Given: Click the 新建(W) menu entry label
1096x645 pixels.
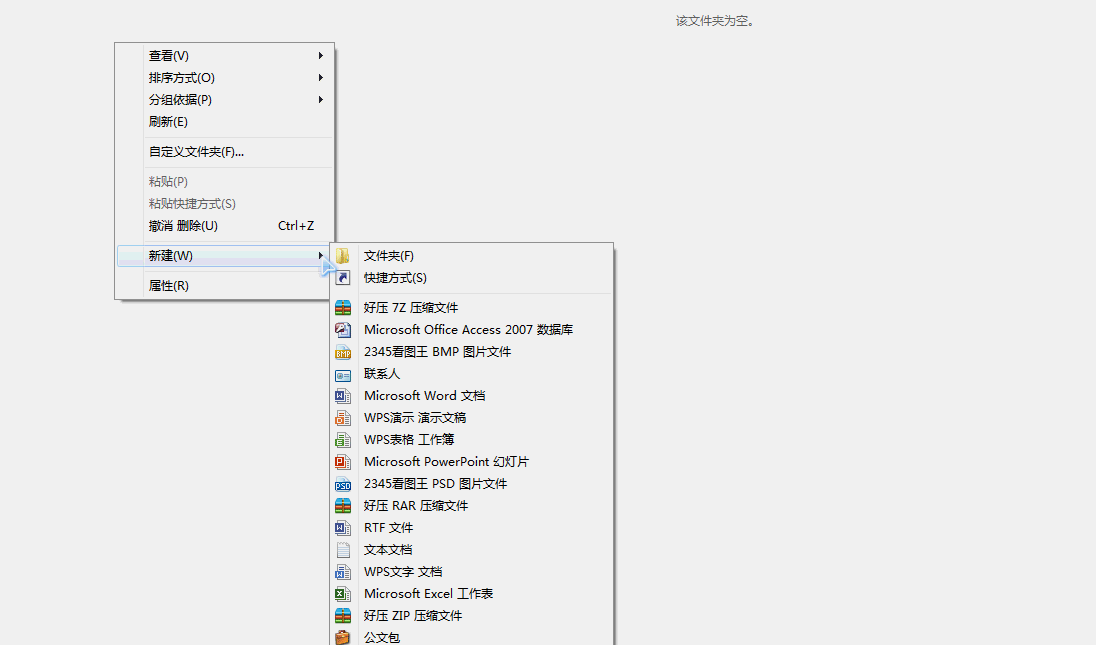Looking at the screenshot, I should 171,256.
